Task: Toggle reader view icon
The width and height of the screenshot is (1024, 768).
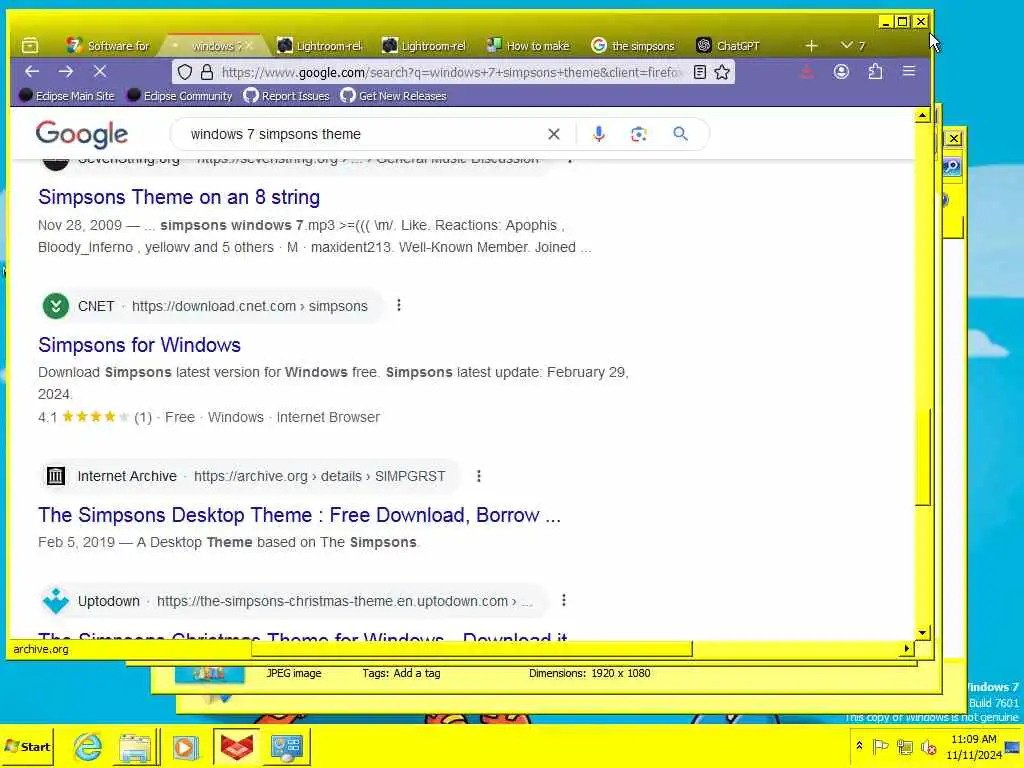Action: [699, 72]
